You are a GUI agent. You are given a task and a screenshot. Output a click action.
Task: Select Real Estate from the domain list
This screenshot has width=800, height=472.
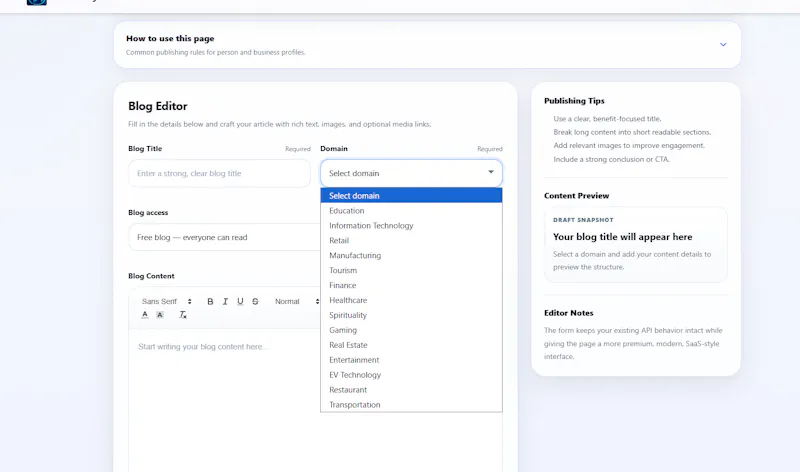[411, 345]
